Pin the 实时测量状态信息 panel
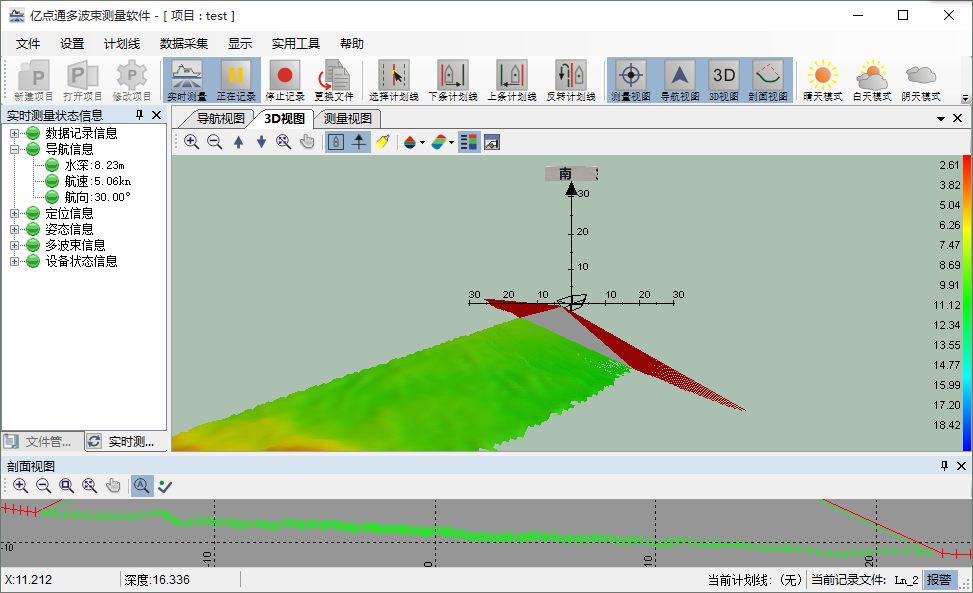 [139, 115]
